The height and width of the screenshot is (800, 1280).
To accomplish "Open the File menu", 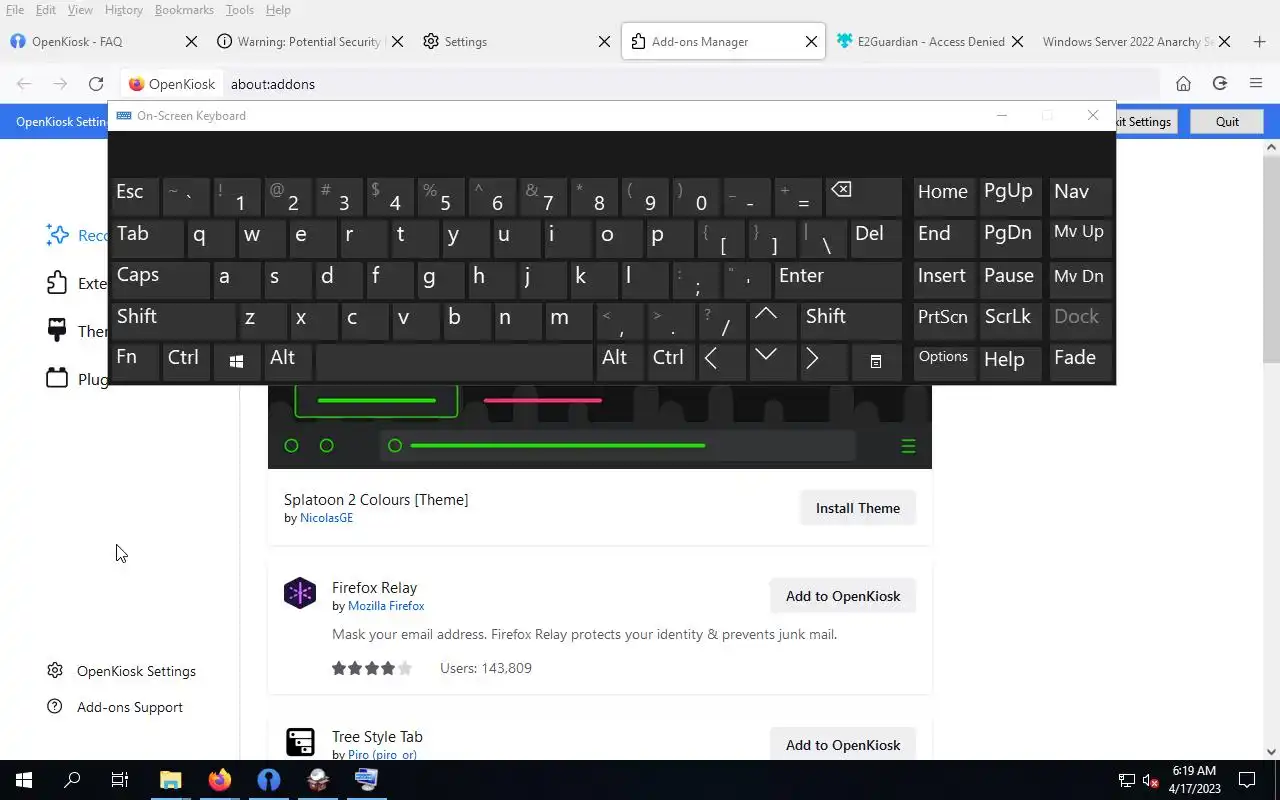I will click(x=15, y=10).
